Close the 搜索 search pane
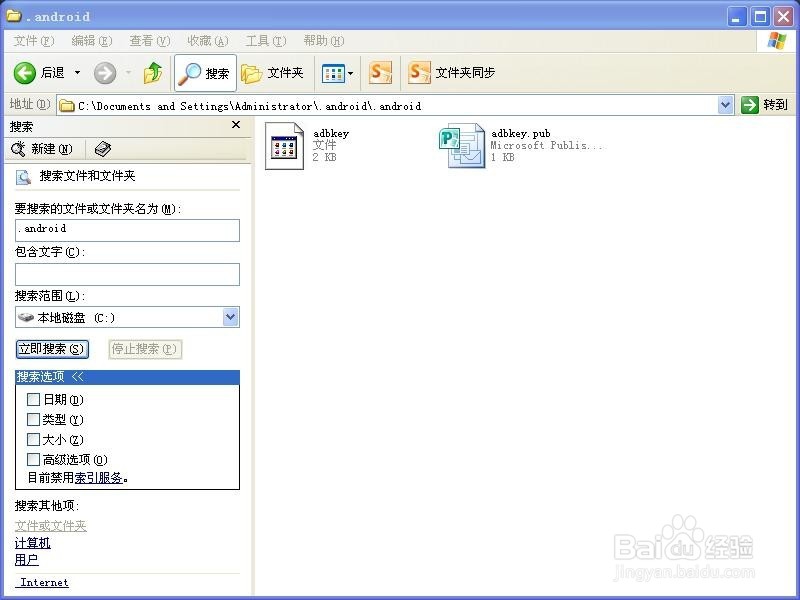Screen dimensions: 800x600 [x=236, y=124]
